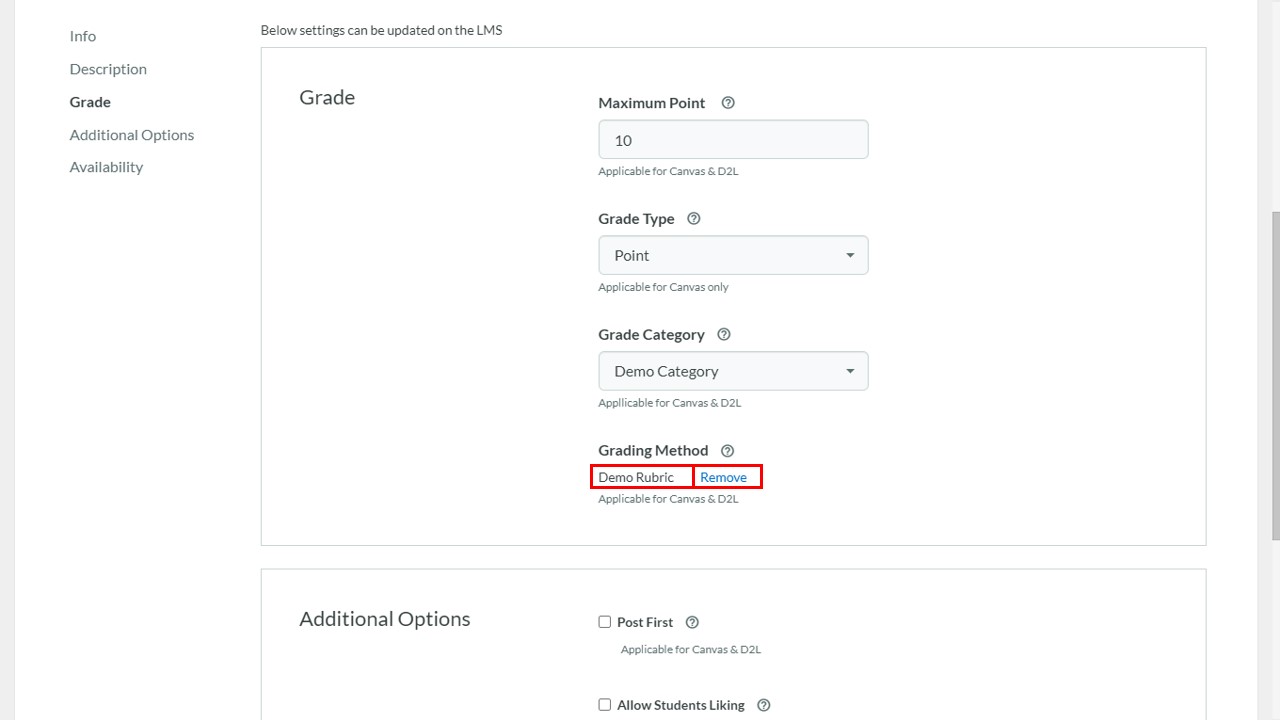This screenshot has height=720, width=1280.
Task: Remove the Demo Rubric grading method
Action: click(x=723, y=477)
